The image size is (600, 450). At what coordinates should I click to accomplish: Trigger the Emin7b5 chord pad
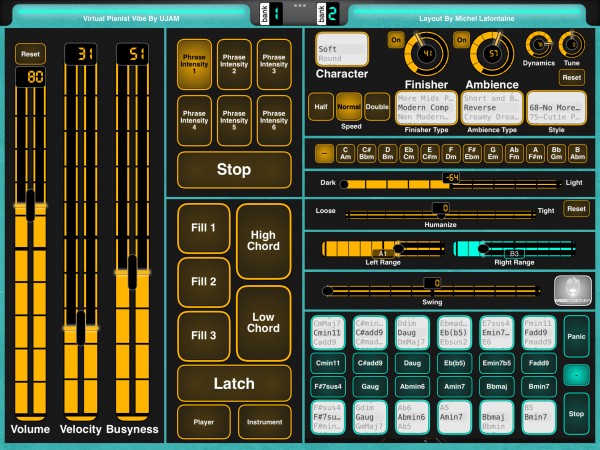point(497,363)
